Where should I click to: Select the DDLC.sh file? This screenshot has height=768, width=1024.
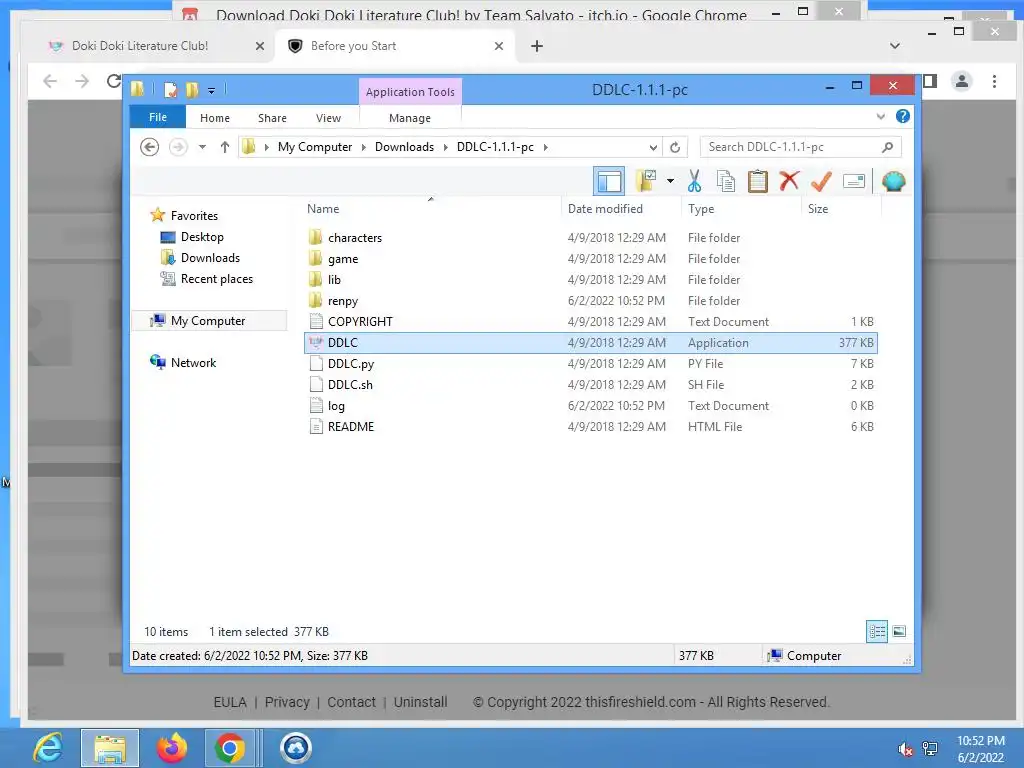pos(591,385)
